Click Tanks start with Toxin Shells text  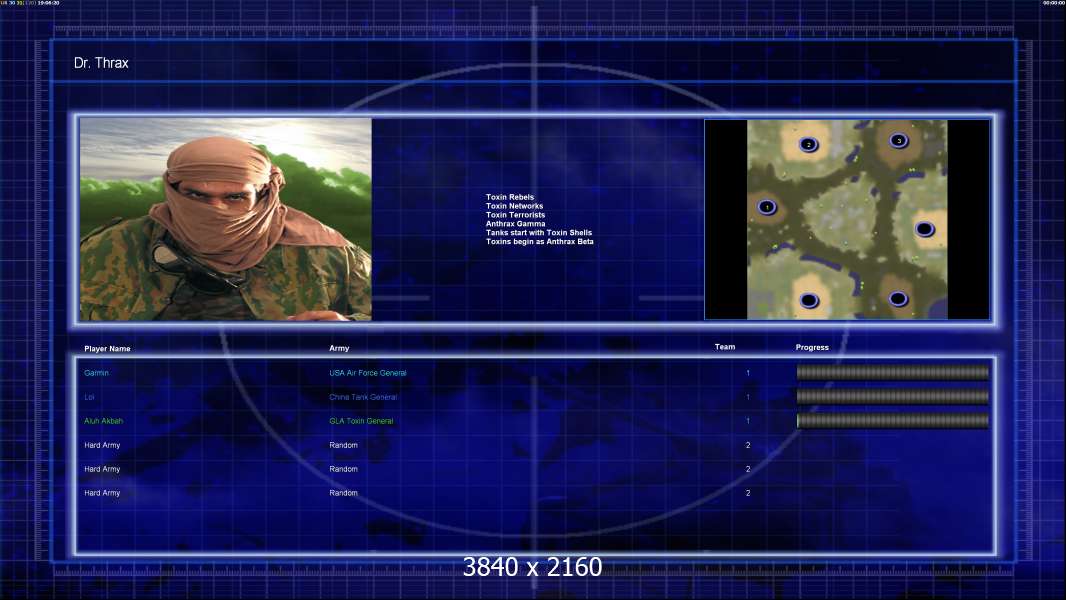click(x=539, y=232)
